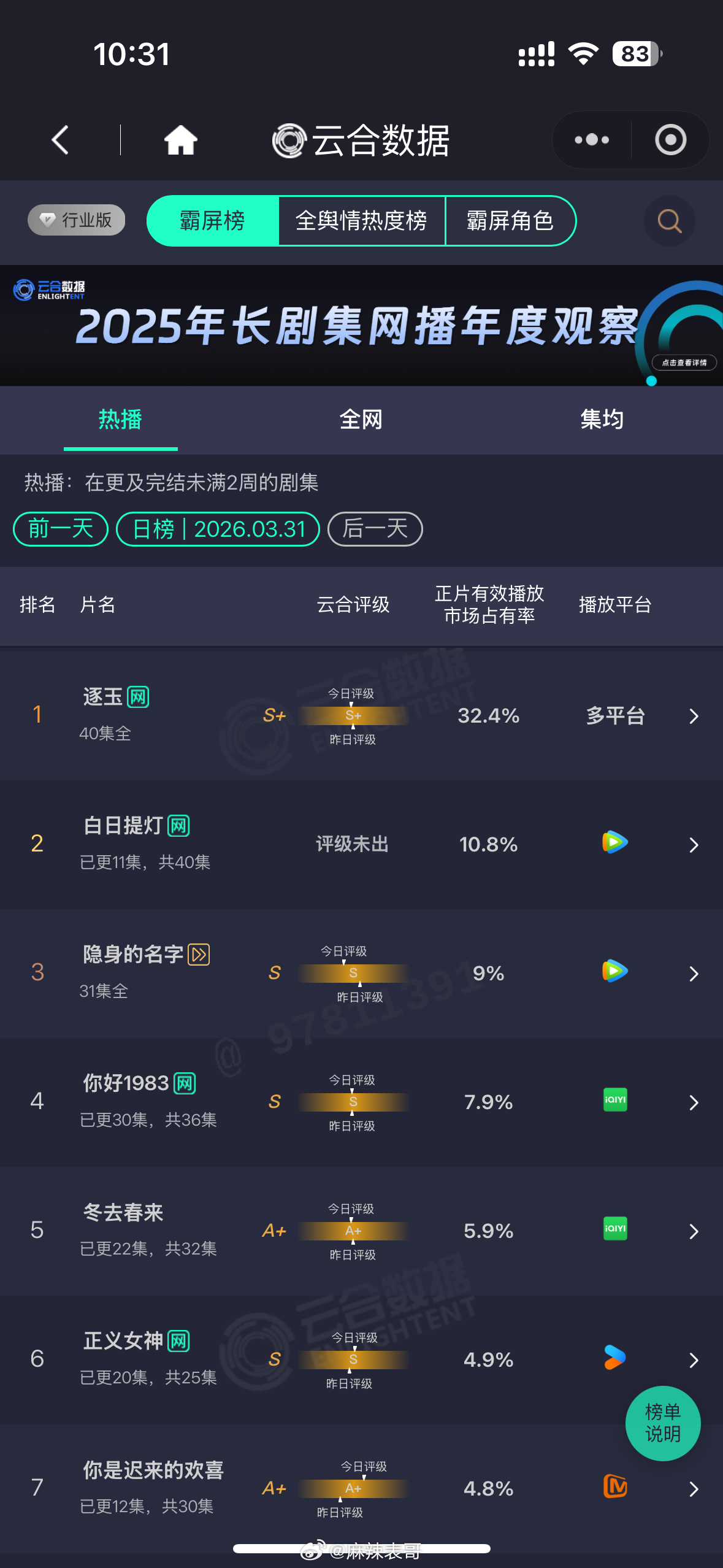The image size is (723, 1568).
Task: Open search with magnifier icon
Action: 670,221
